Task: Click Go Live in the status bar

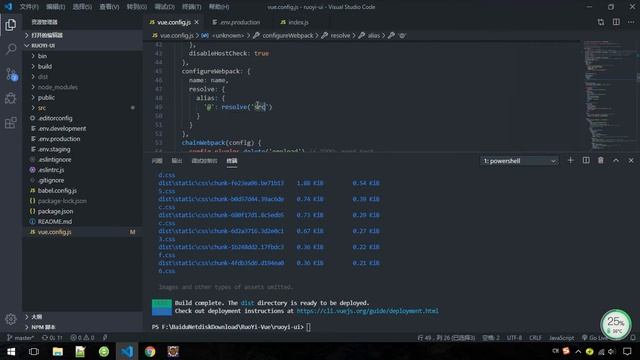Action: pyautogui.click(x=595, y=338)
